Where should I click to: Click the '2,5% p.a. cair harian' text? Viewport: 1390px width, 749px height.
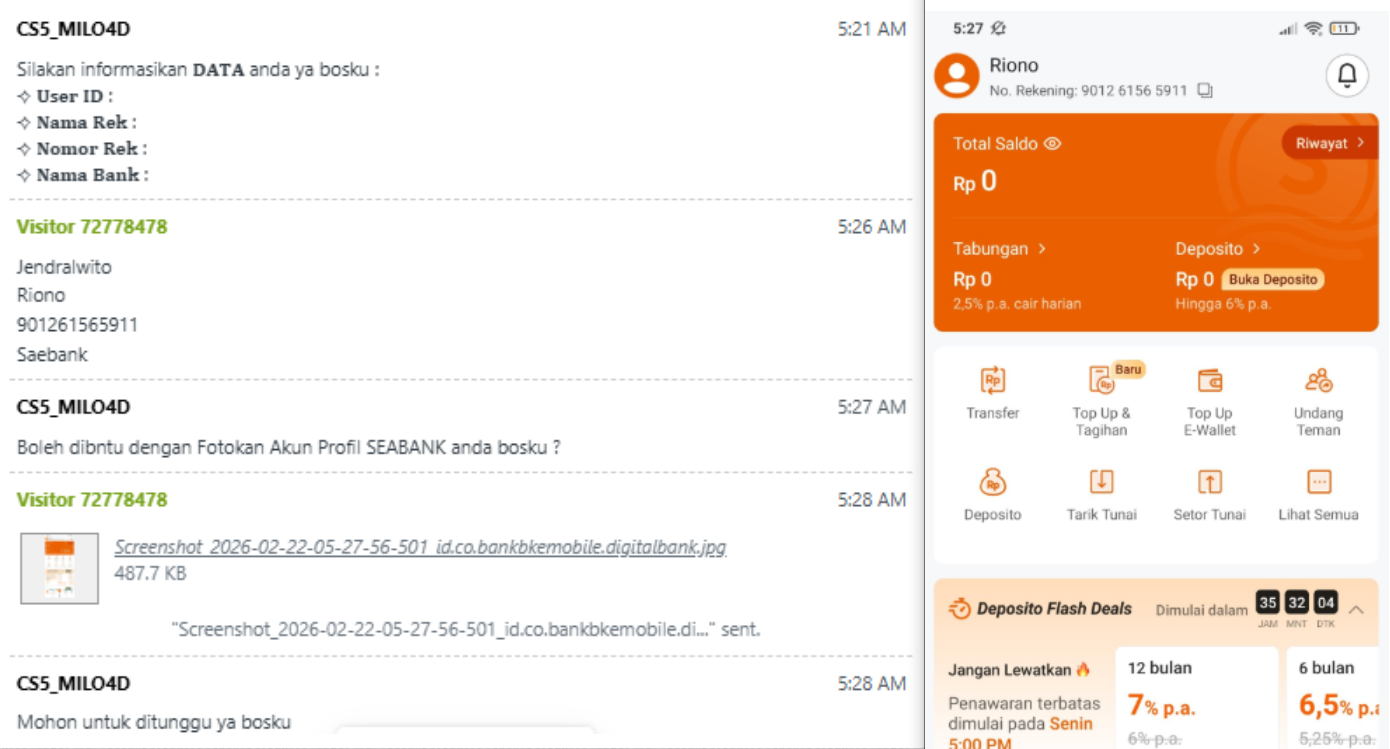(x=1017, y=303)
